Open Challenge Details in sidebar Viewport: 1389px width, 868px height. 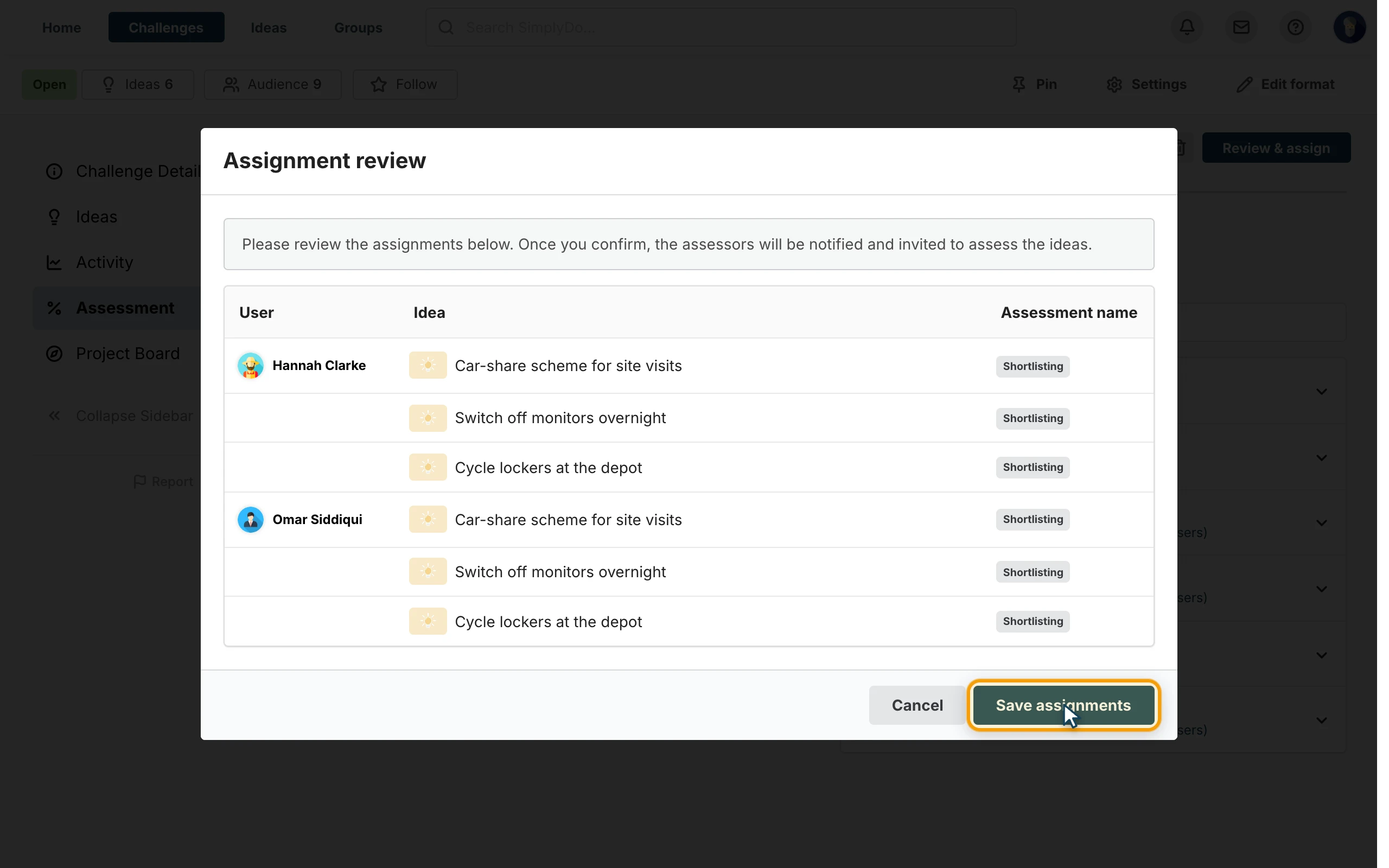(123, 171)
